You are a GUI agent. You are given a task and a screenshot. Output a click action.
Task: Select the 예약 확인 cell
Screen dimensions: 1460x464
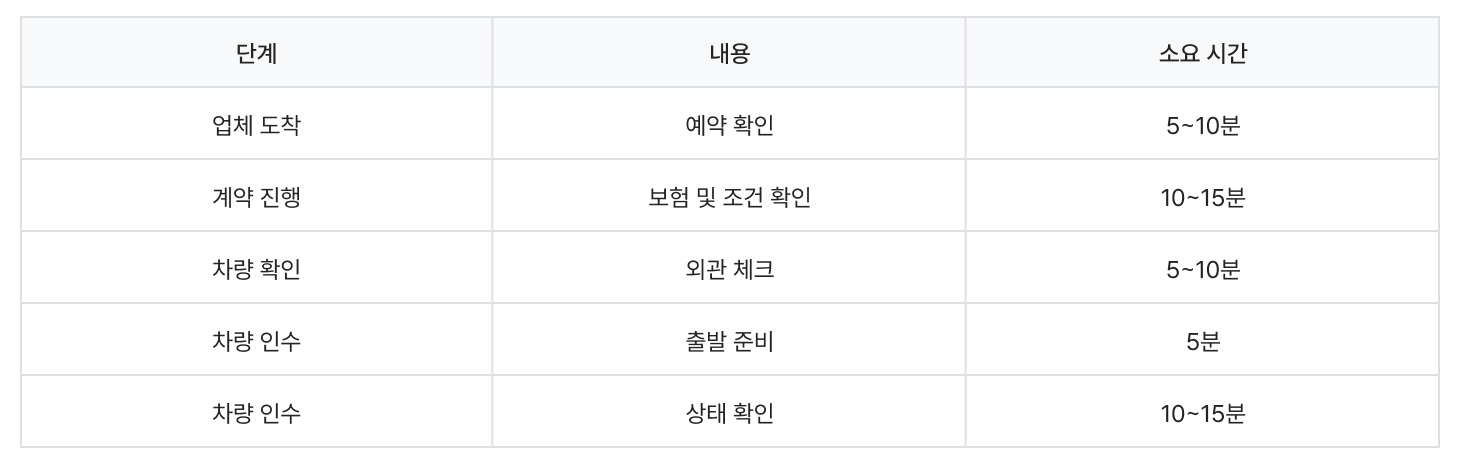click(728, 124)
